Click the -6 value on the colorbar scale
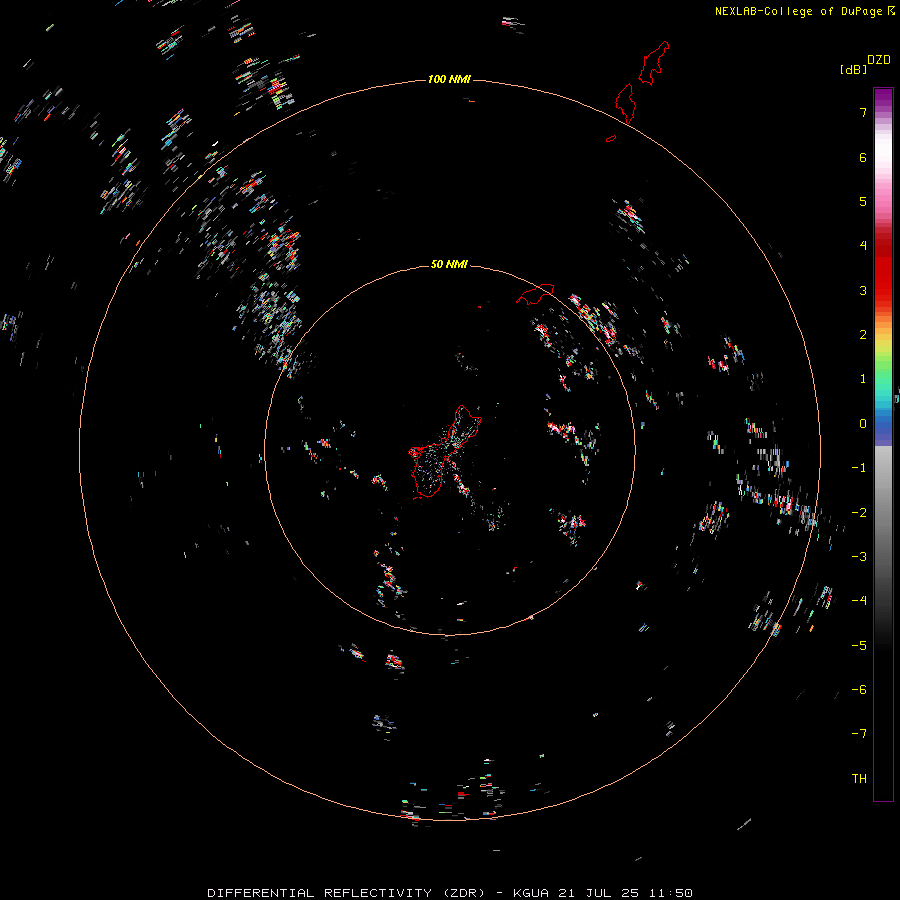The width and height of the screenshot is (900, 900). tap(859, 690)
